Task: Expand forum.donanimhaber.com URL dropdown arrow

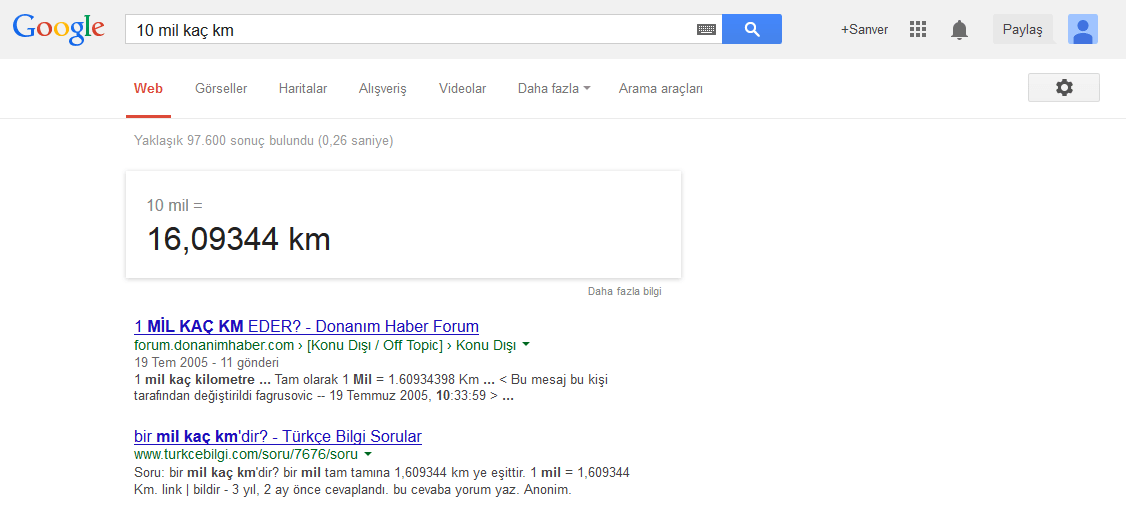Action: (526, 345)
